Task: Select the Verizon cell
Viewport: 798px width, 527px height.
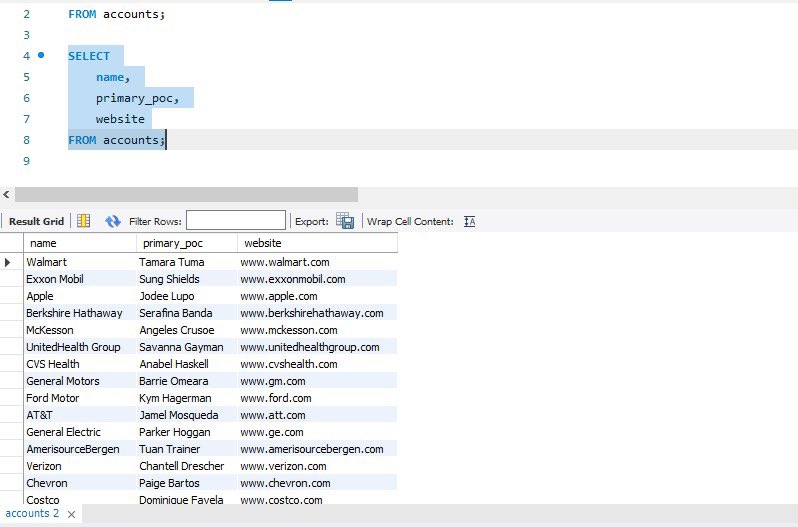Action: point(80,466)
